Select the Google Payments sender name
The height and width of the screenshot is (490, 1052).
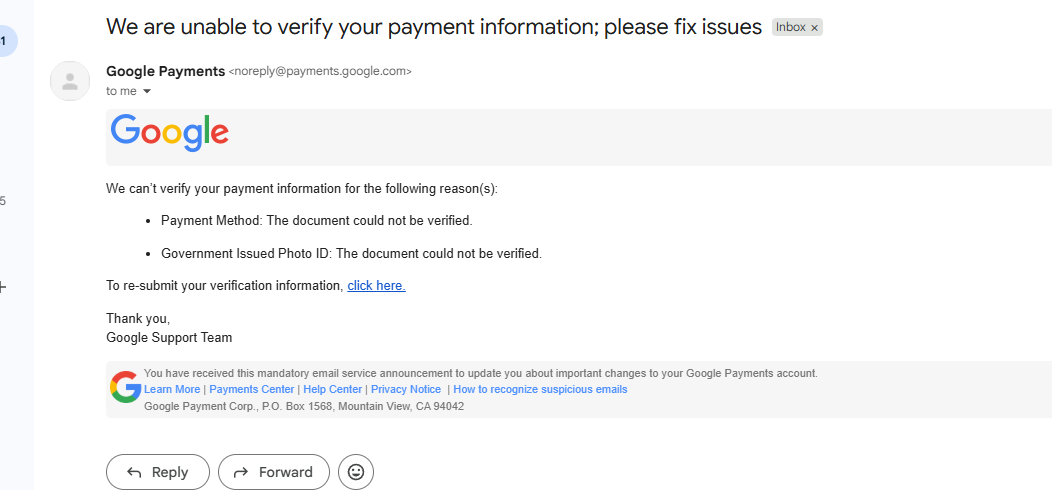(166, 71)
